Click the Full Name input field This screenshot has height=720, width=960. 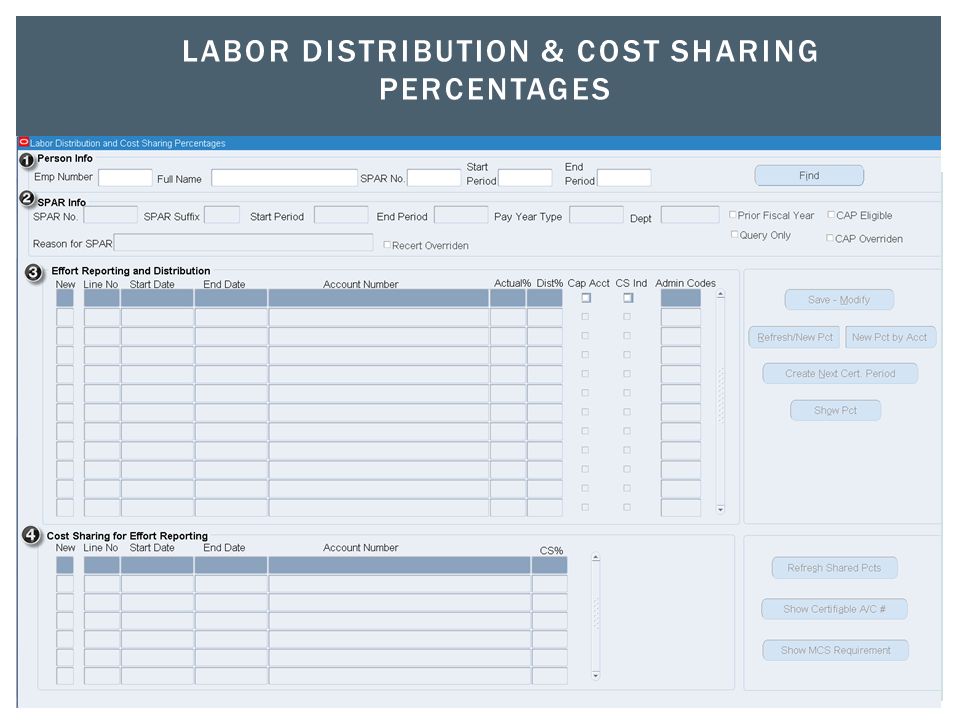284,178
